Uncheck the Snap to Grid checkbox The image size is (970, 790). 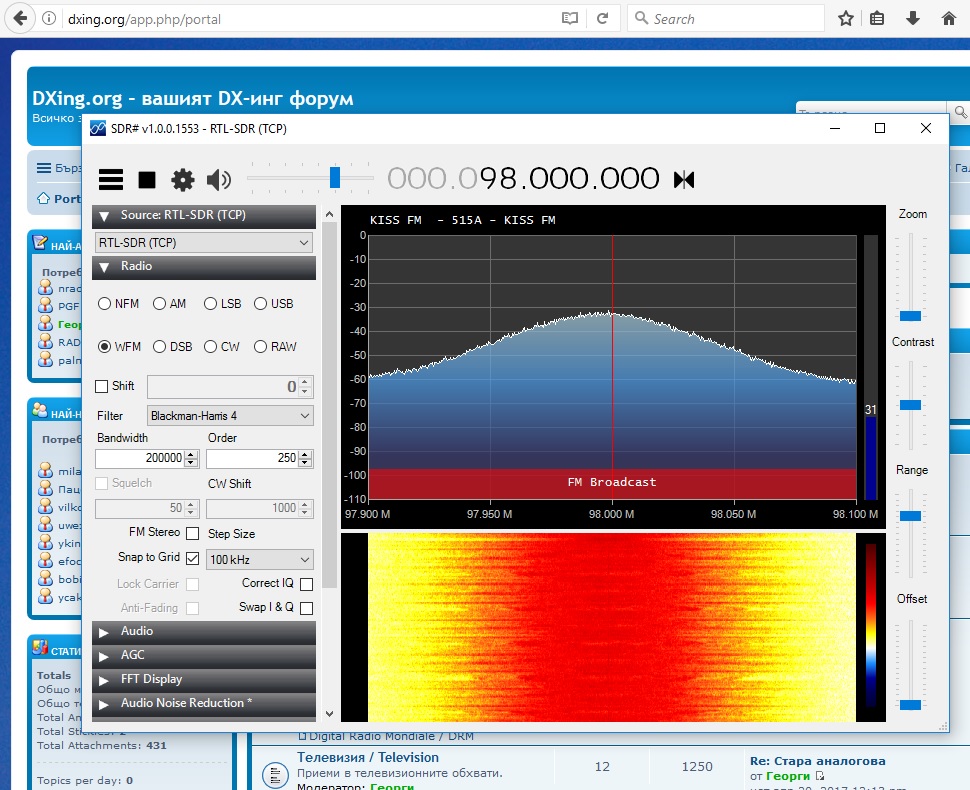click(192, 559)
